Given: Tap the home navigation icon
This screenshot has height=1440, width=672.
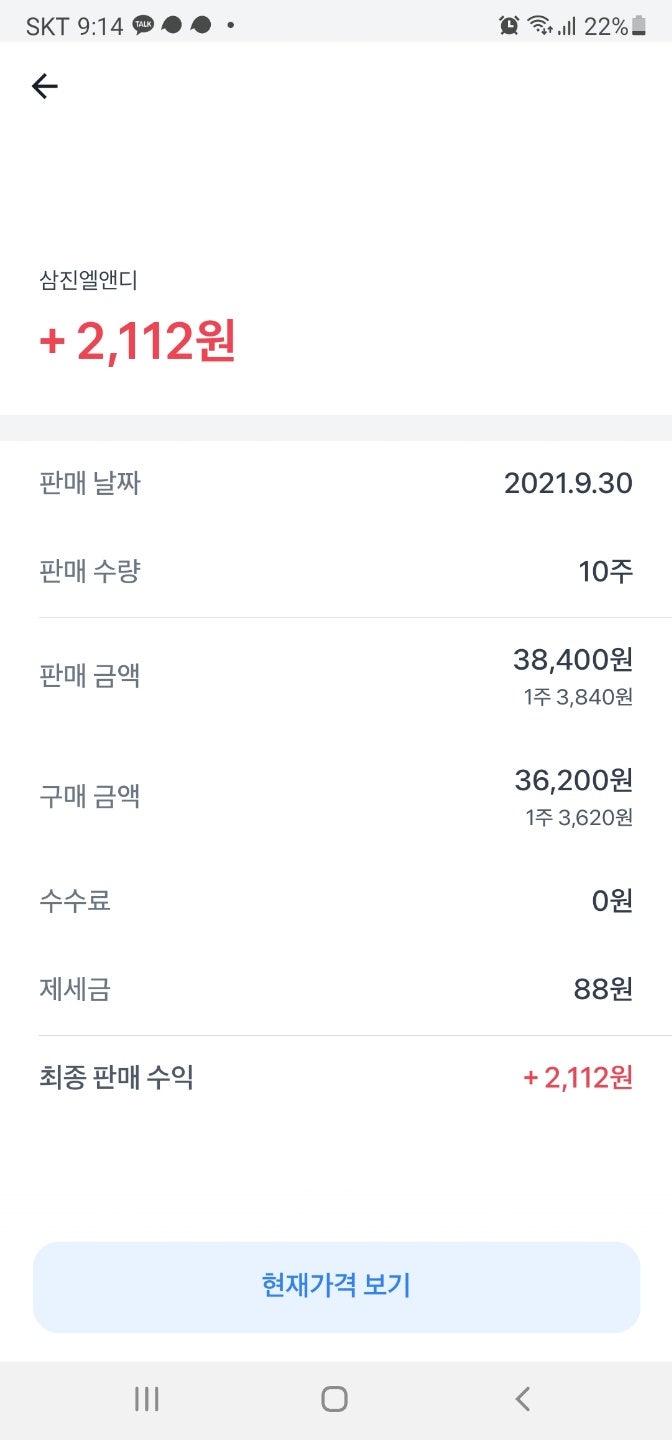Looking at the screenshot, I should [x=335, y=1399].
